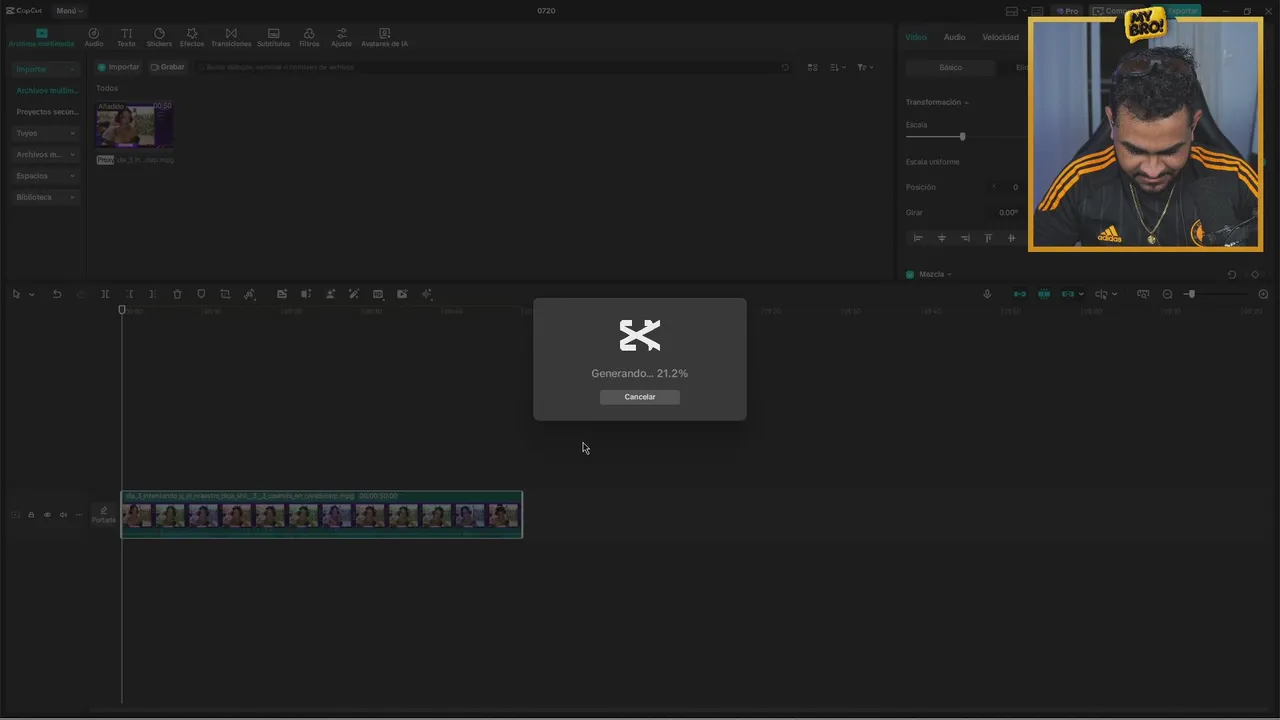Delete the selected clip with trash icon
The height and width of the screenshot is (720, 1280).
(177, 294)
